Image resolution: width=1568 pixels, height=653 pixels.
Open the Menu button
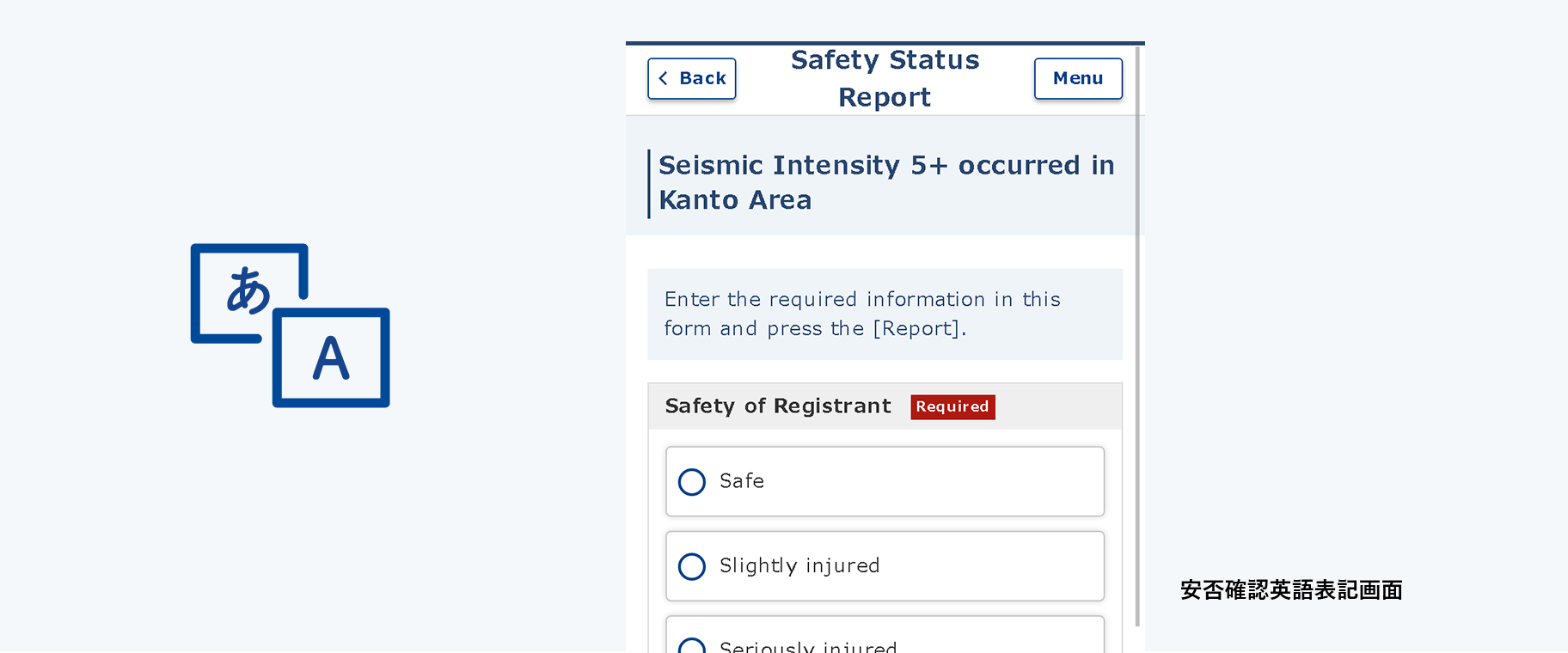coord(1078,78)
